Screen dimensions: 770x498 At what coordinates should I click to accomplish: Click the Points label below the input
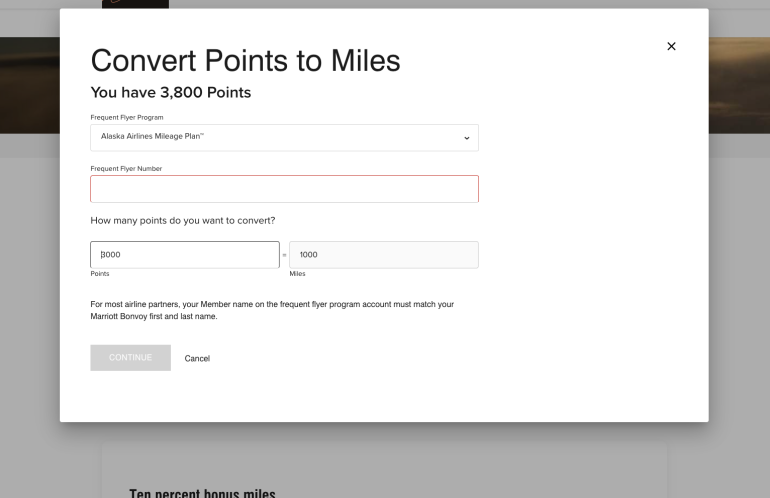pos(100,273)
